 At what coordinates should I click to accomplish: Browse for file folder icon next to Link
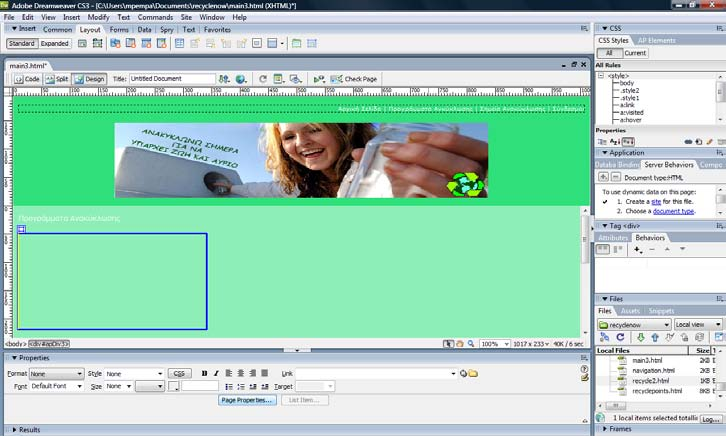[473, 374]
